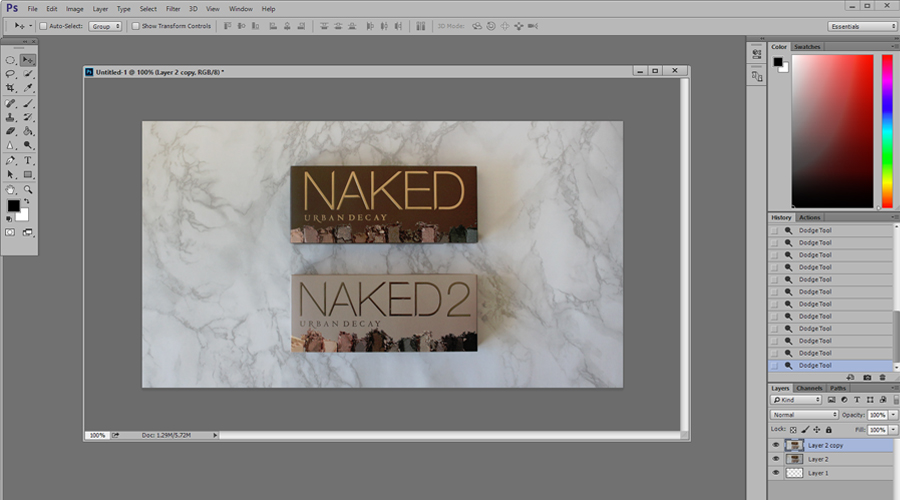Select the Lasso tool
This screenshot has width=900, height=500.
pyautogui.click(x=11, y=74)
